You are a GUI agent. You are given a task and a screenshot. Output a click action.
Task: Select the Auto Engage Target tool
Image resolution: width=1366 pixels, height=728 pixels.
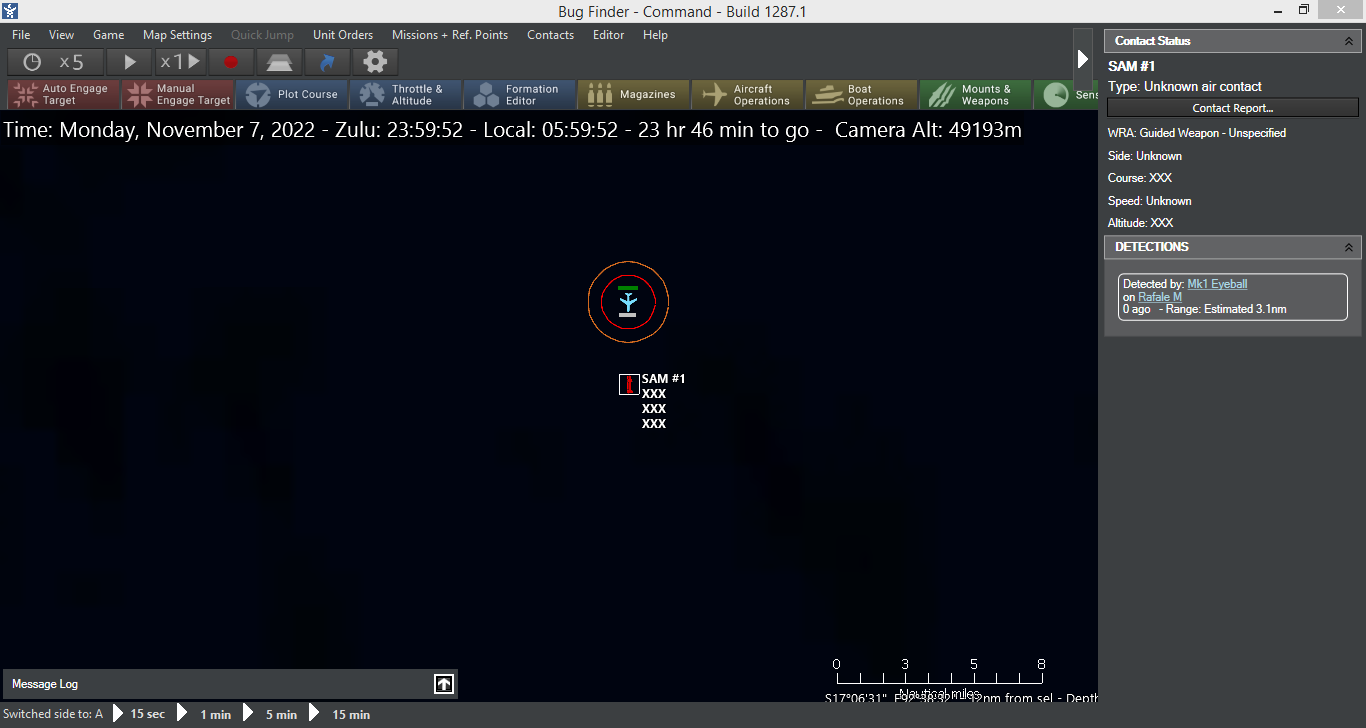pyautogui.click(x=62, y=94)
